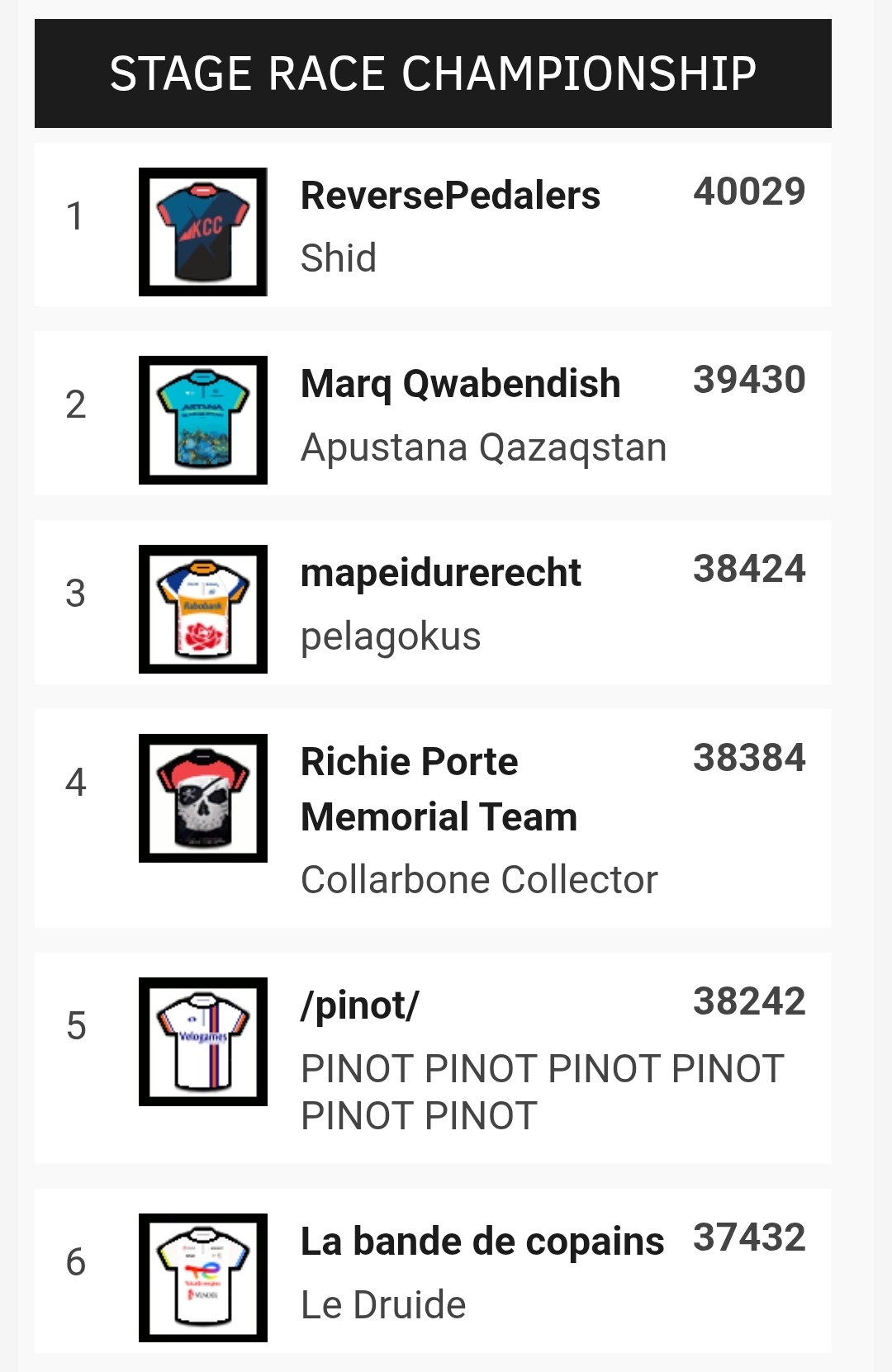
Task: Click the Velogames white jersey icon
Action: 203,1042
